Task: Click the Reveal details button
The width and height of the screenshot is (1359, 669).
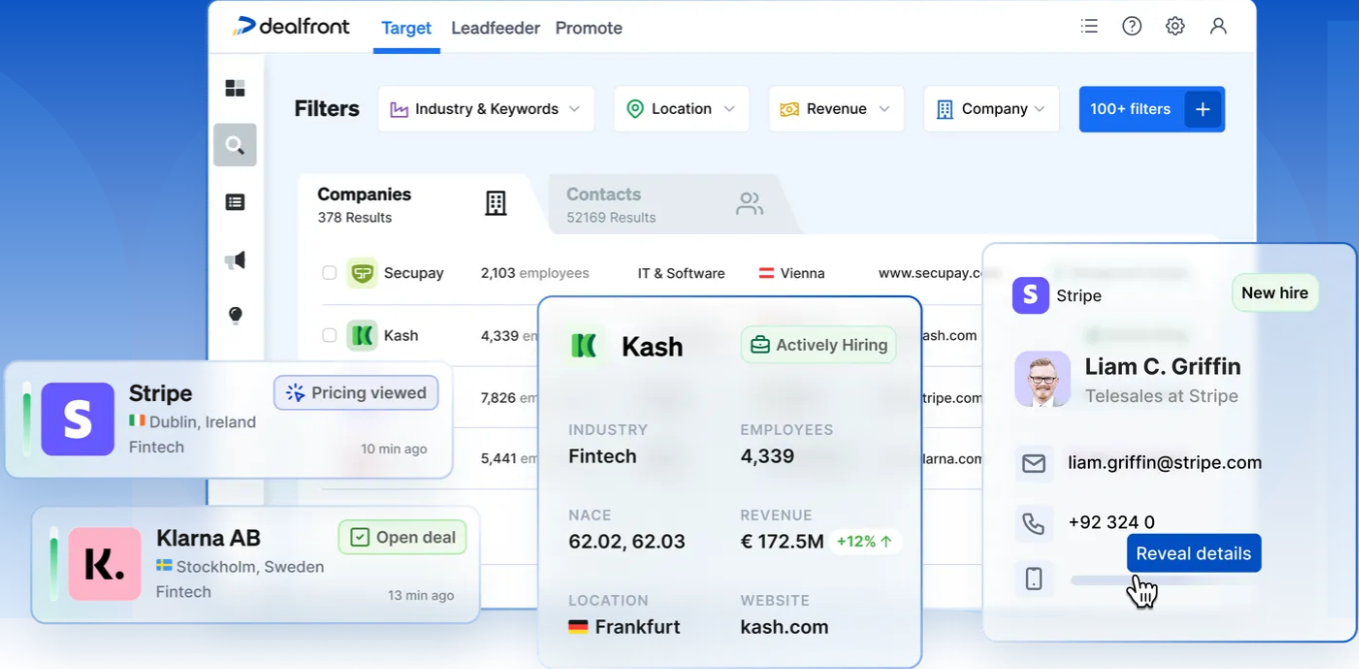Action: [x=1194, y=553]
